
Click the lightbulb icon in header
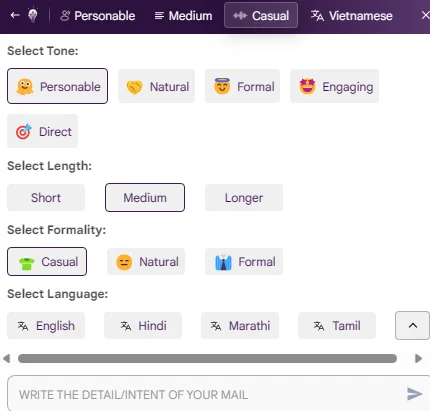click(33, 15)
